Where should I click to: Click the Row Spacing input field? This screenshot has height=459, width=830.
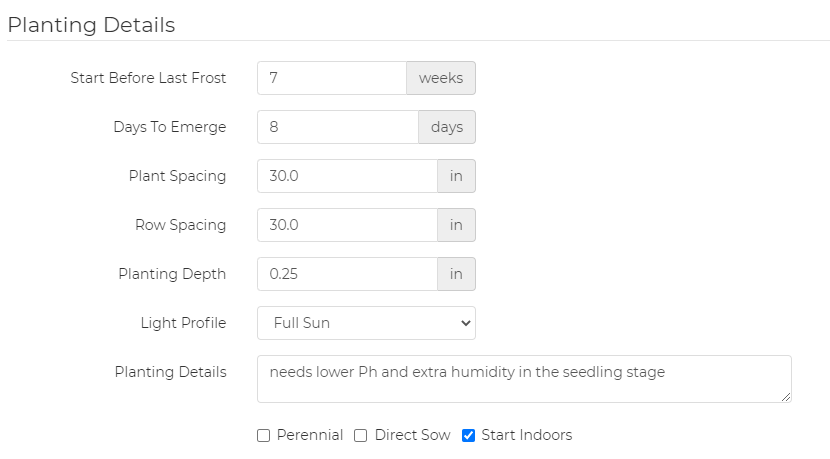[x=347, y=225]
